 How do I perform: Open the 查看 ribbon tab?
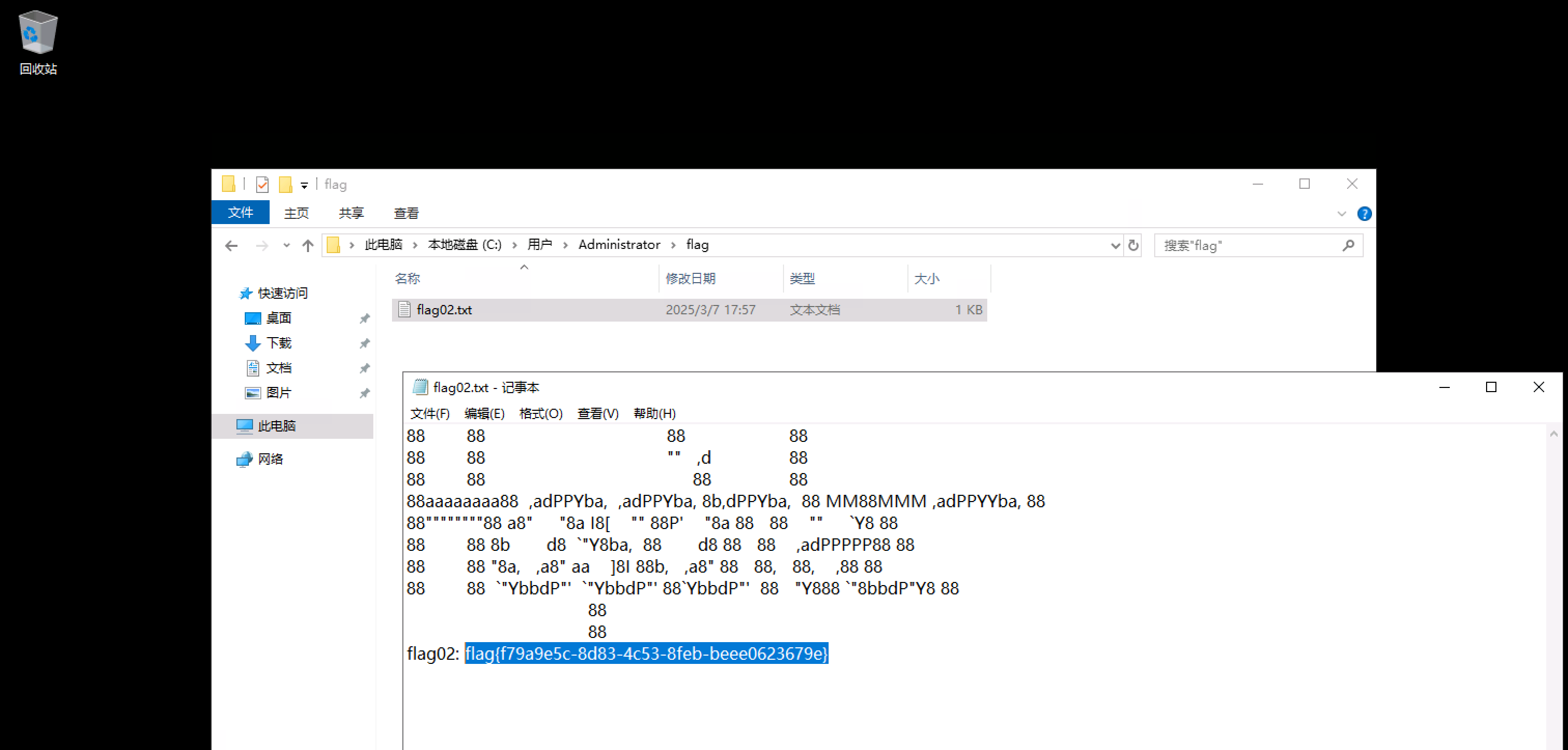tap(406, 213)
